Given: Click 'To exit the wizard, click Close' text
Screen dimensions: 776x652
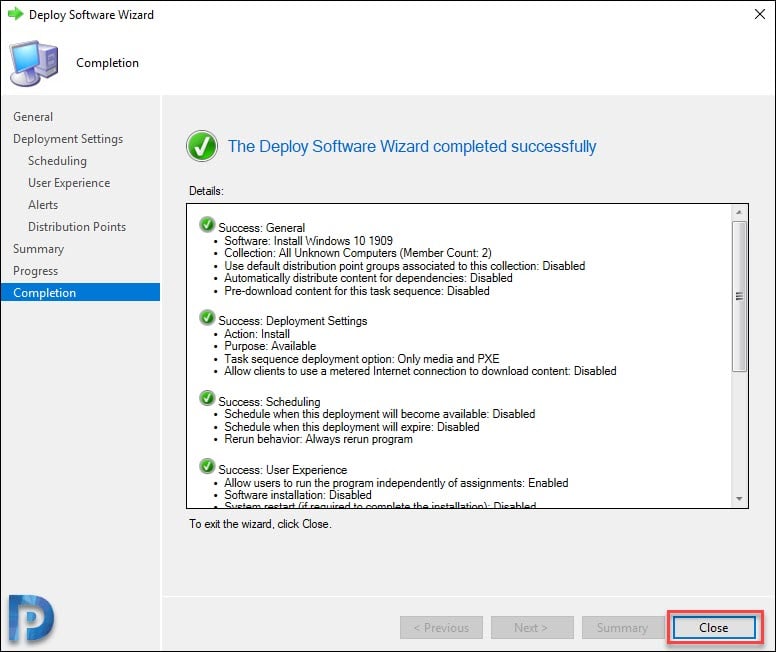Looking at the screenshot, I should coord(260,524).
